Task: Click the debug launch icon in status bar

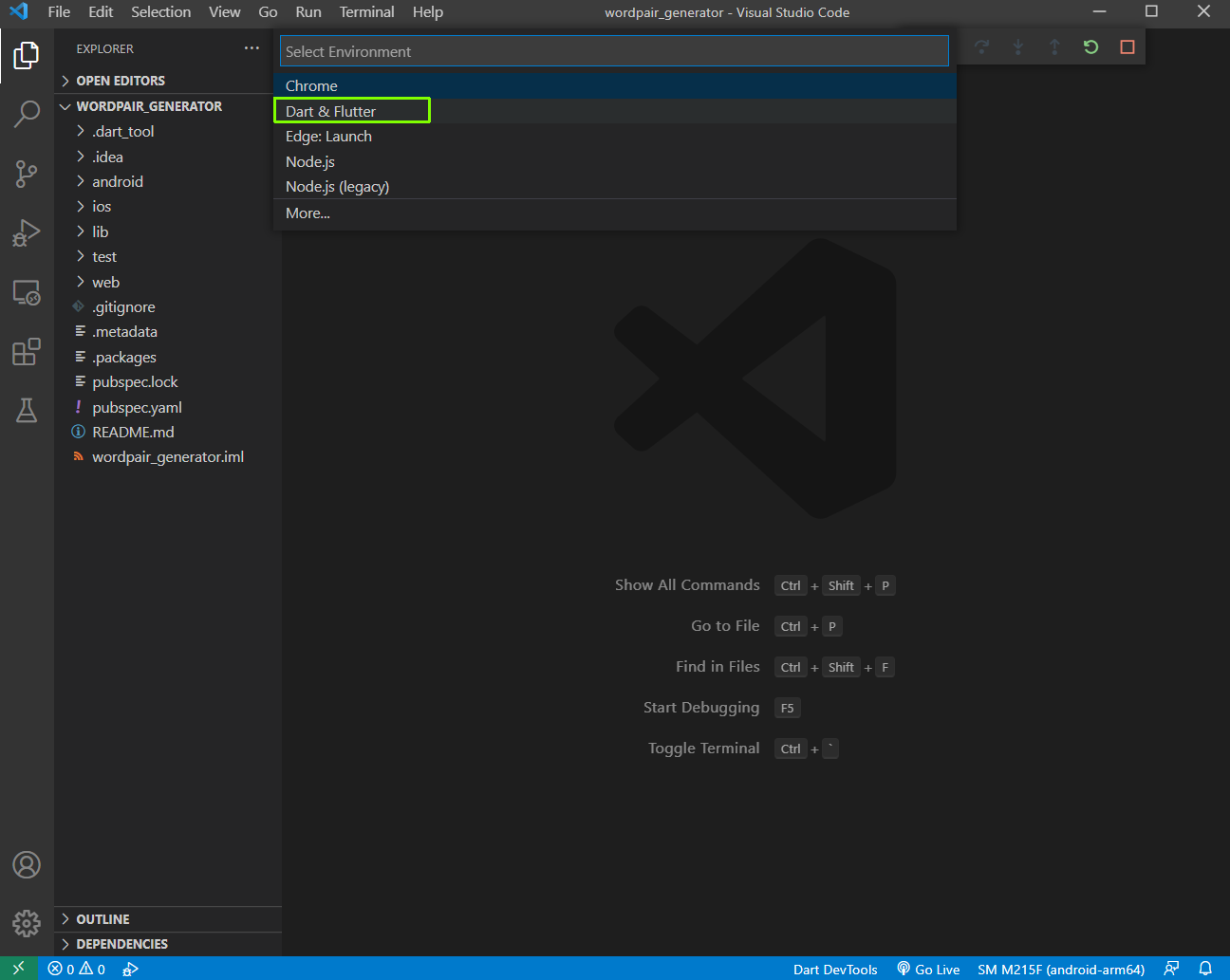Action: (x=131, y=969)
